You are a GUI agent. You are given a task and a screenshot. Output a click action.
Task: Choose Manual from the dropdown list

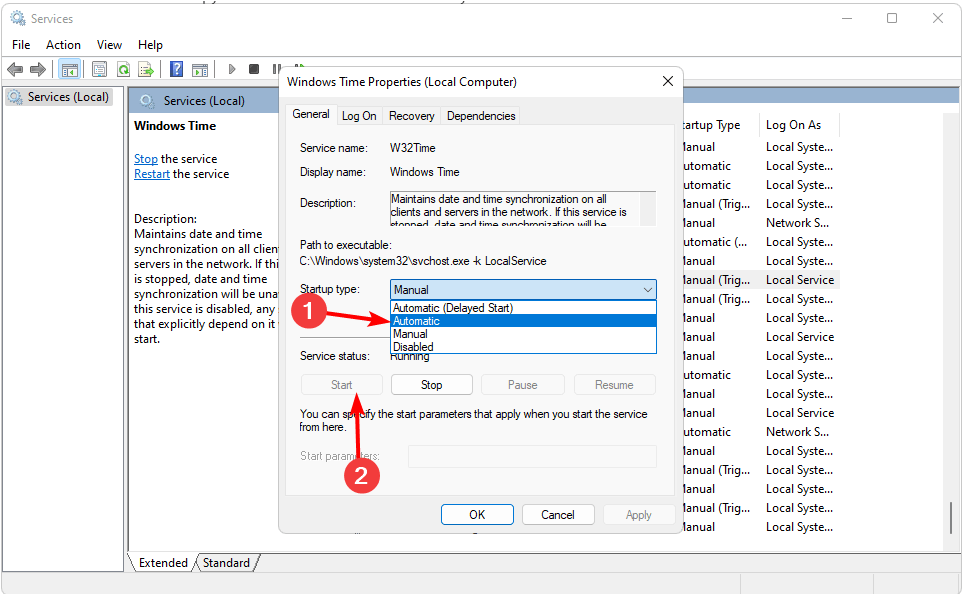(523, 334)
